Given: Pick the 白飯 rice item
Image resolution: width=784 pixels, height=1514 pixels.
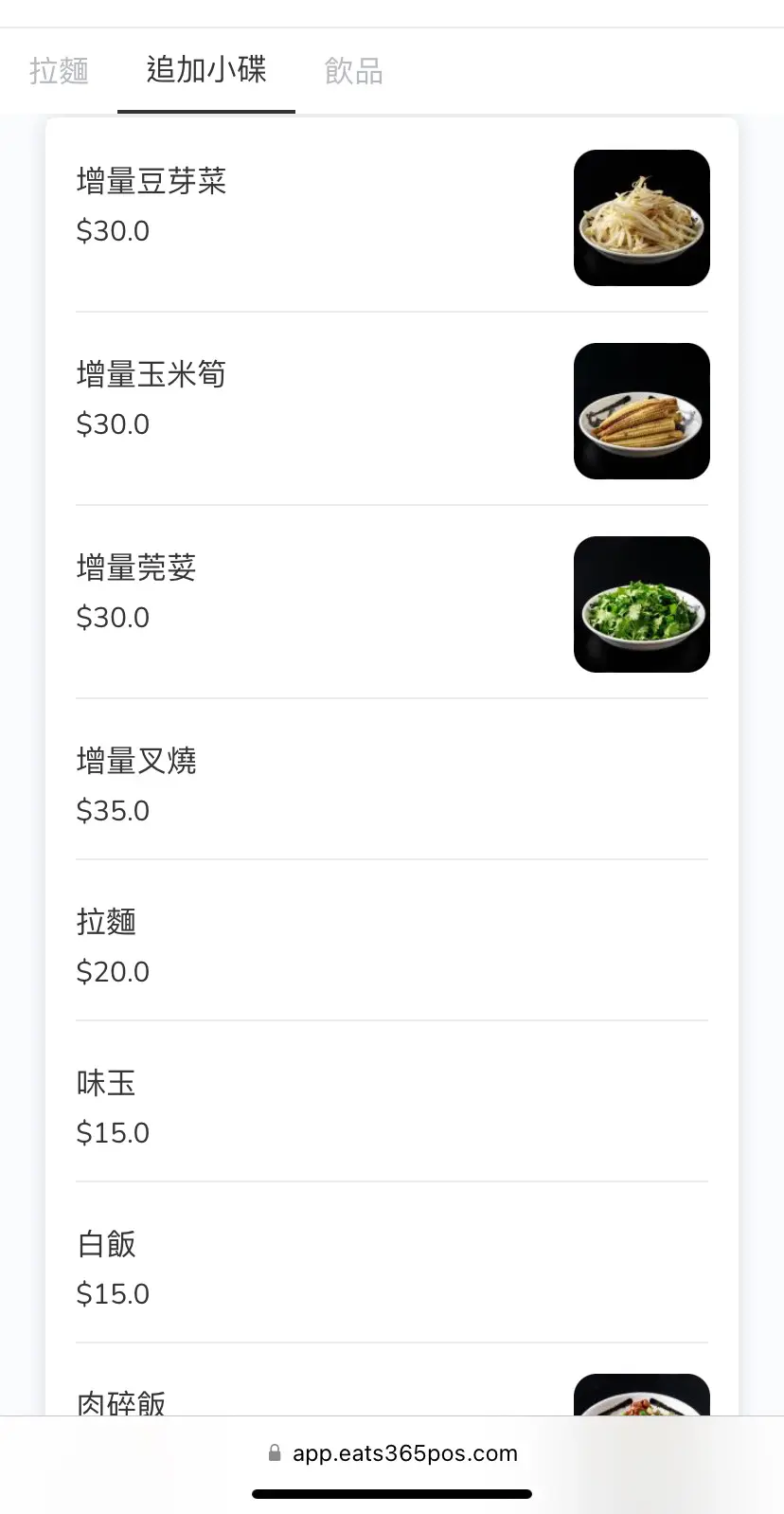Looking at the screenshot, I should 106,1244.
